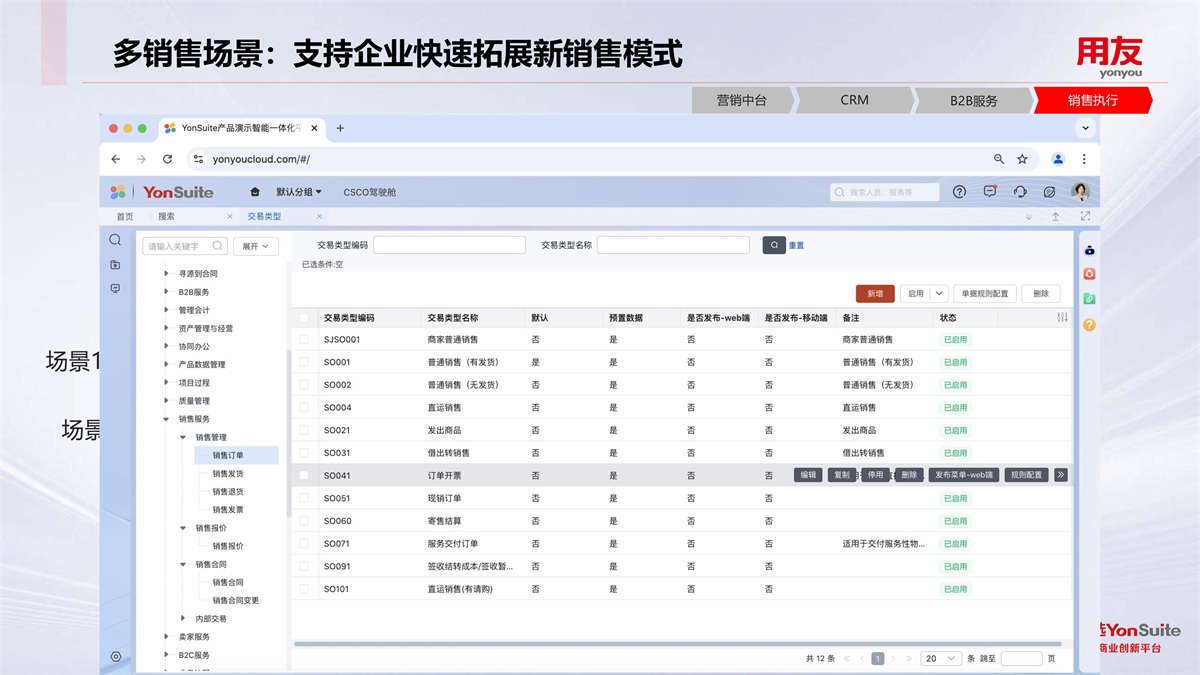Open the headset customer service icon
The width and height of the screenshot is (1200, 675).
click(1020, 192)
